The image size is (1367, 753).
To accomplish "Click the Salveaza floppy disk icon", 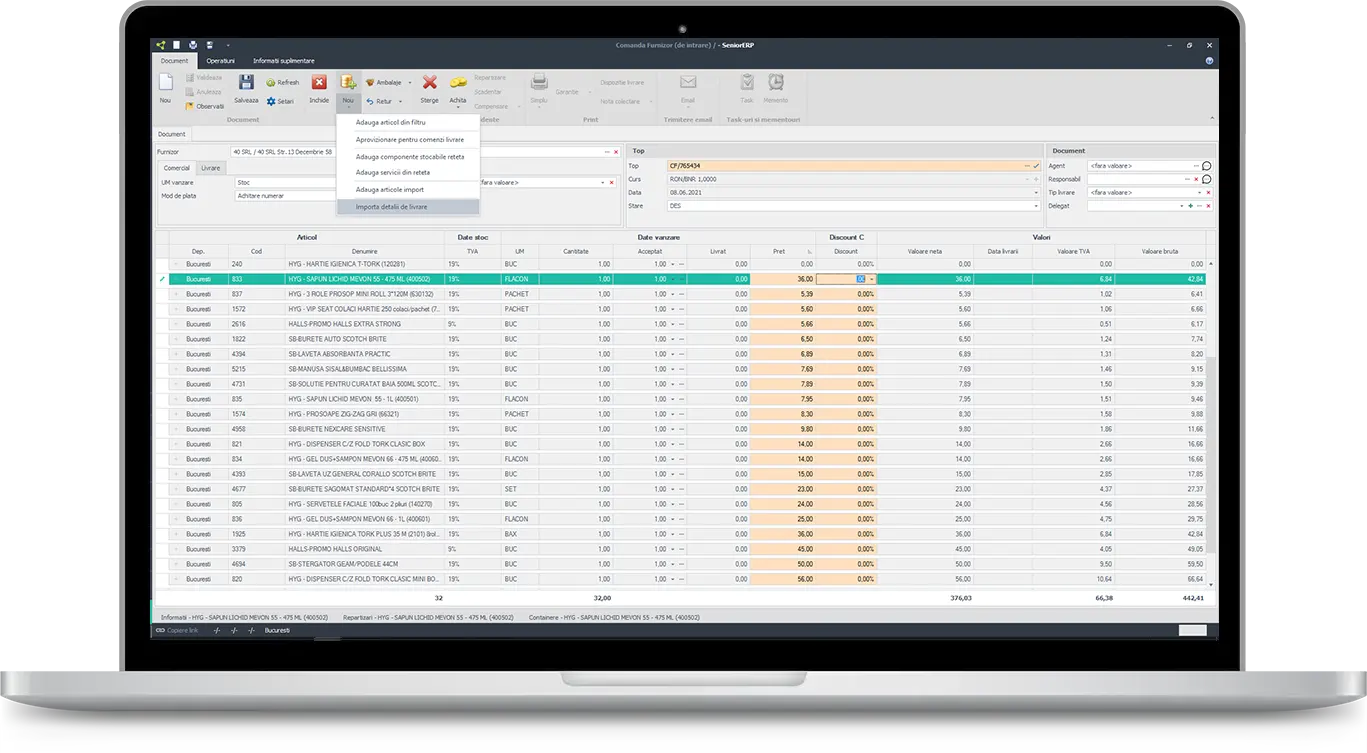I will click(246, 83).
